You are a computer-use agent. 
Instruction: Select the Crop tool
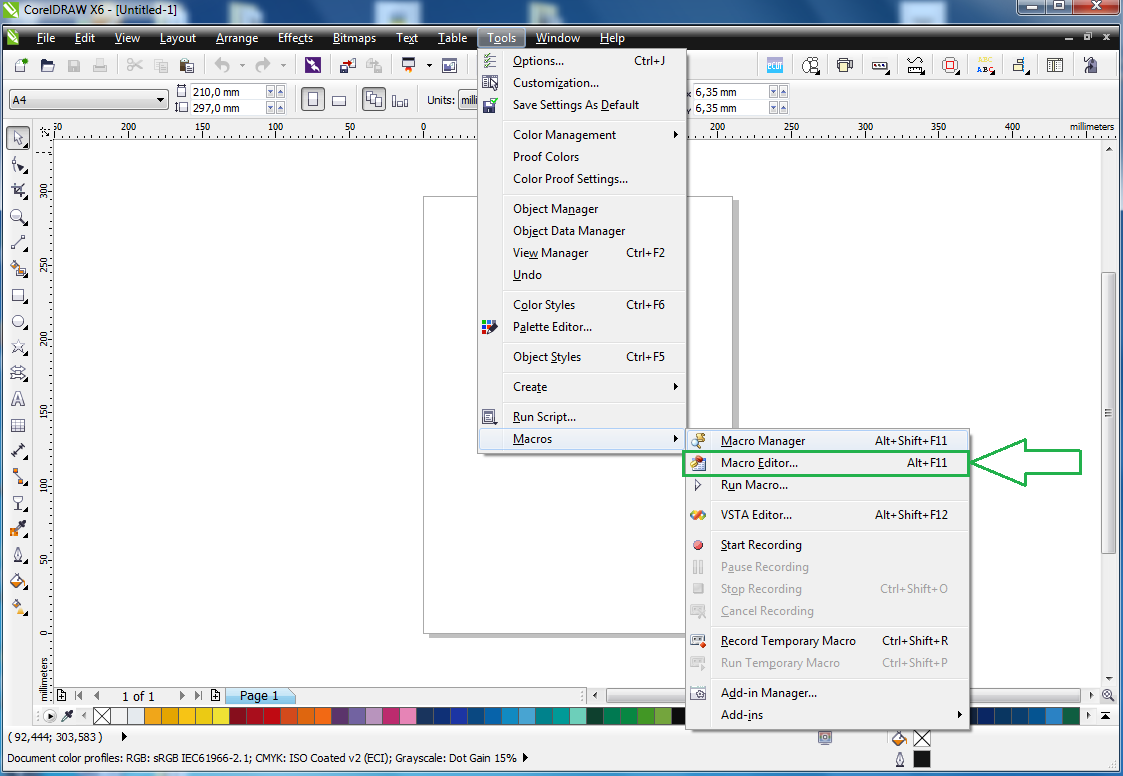(x=19, y=191)
